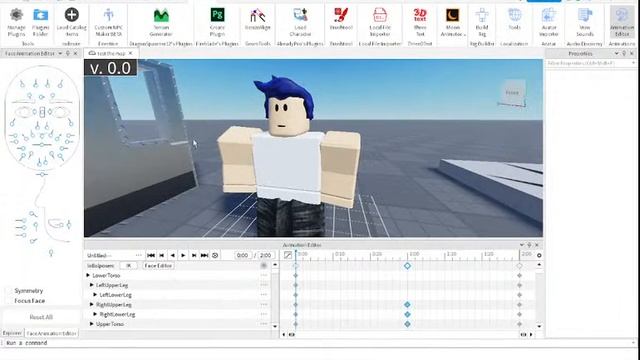Open the LowerTorso track options menu
This screenshot has height=360, width=640.
pyautogui.click(x=264, y=276)
